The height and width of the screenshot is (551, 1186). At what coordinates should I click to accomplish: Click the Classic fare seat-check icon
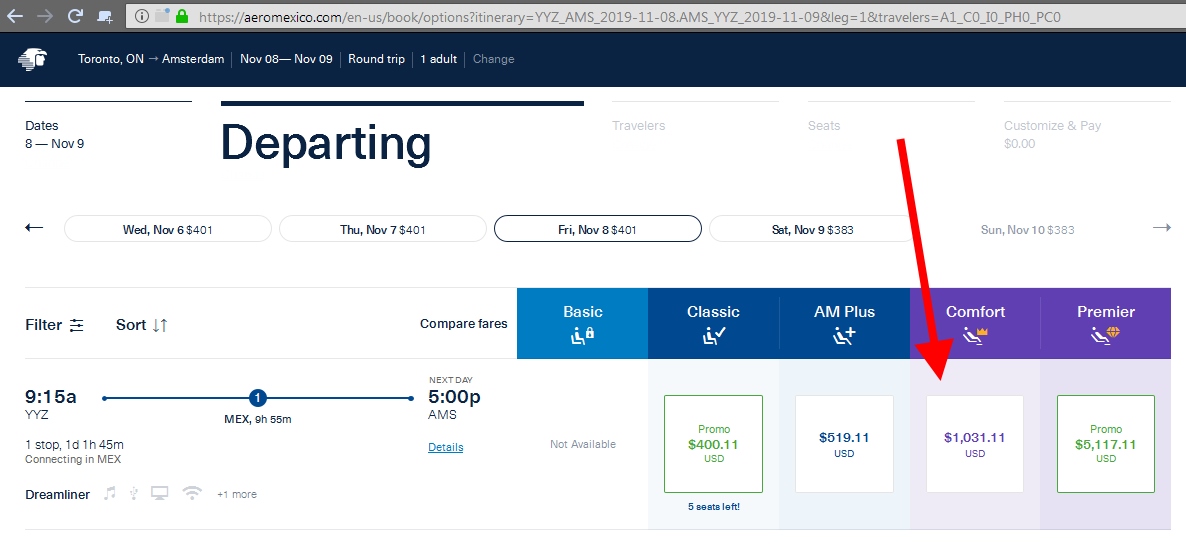(x=713, y=336)
